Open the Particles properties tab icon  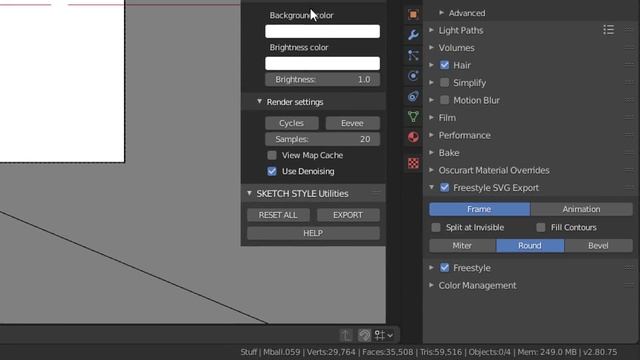(x=413, y=56)
